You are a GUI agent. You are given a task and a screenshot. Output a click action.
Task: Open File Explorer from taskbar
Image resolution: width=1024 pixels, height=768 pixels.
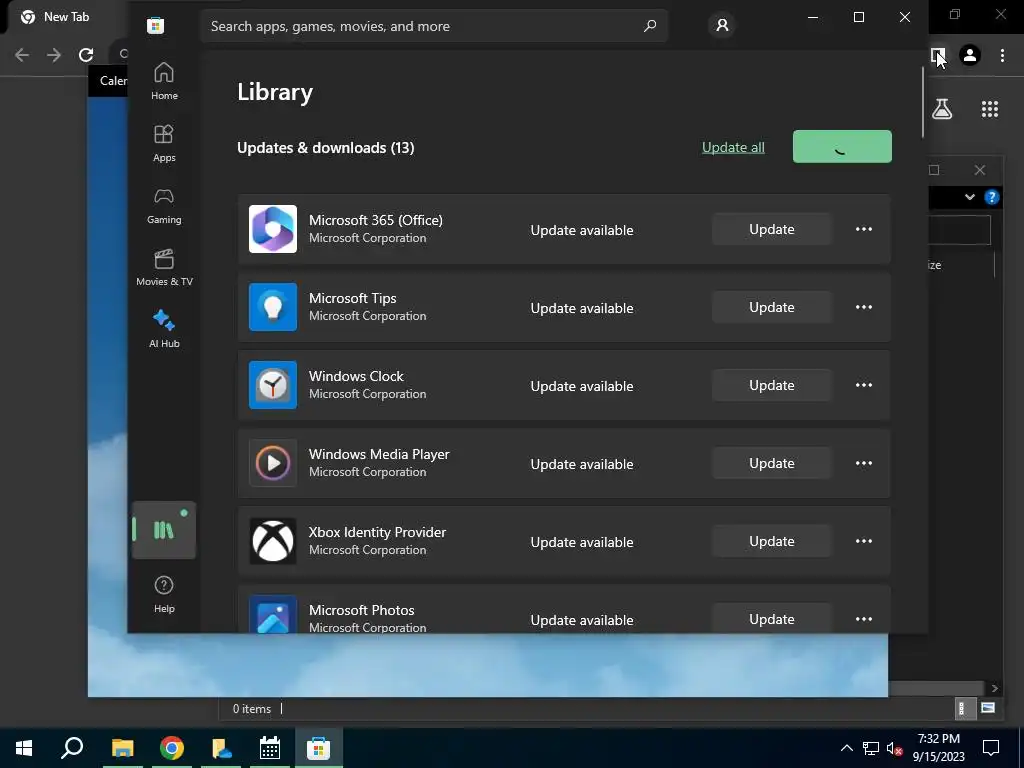[122, 748]
